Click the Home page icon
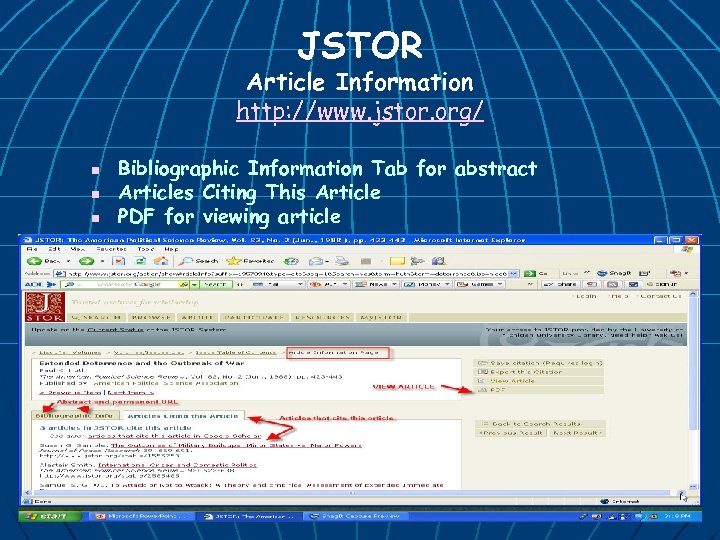This screenshot has height=540, width=720. point(161,261)
